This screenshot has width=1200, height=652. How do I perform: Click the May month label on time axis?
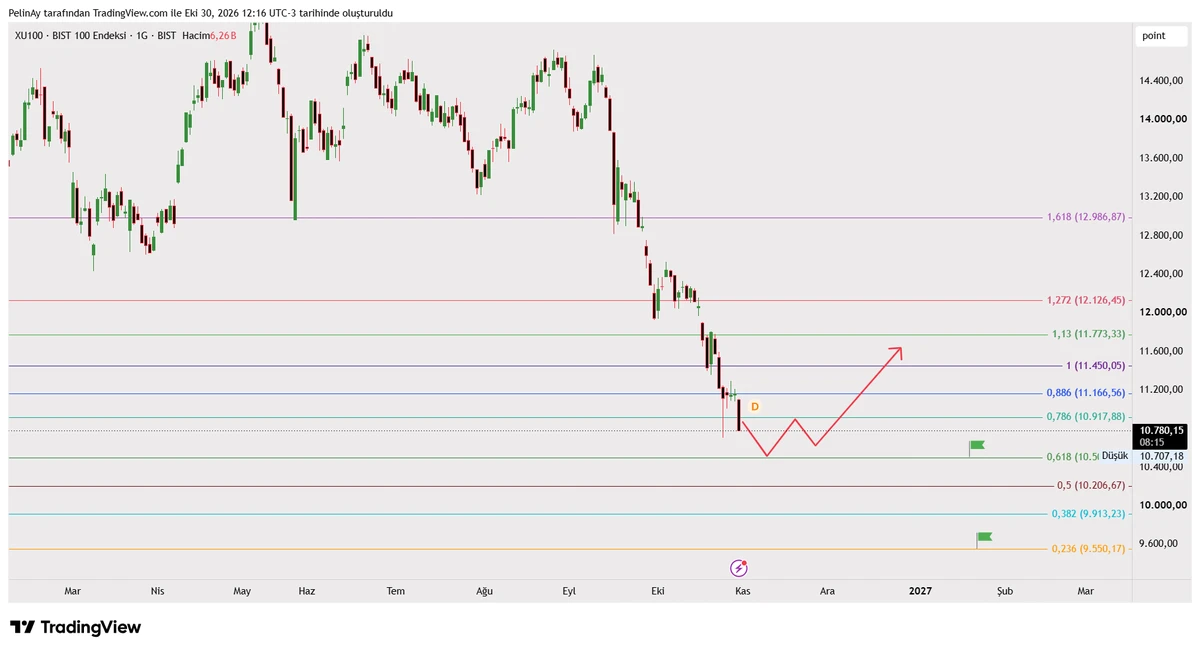242,591
